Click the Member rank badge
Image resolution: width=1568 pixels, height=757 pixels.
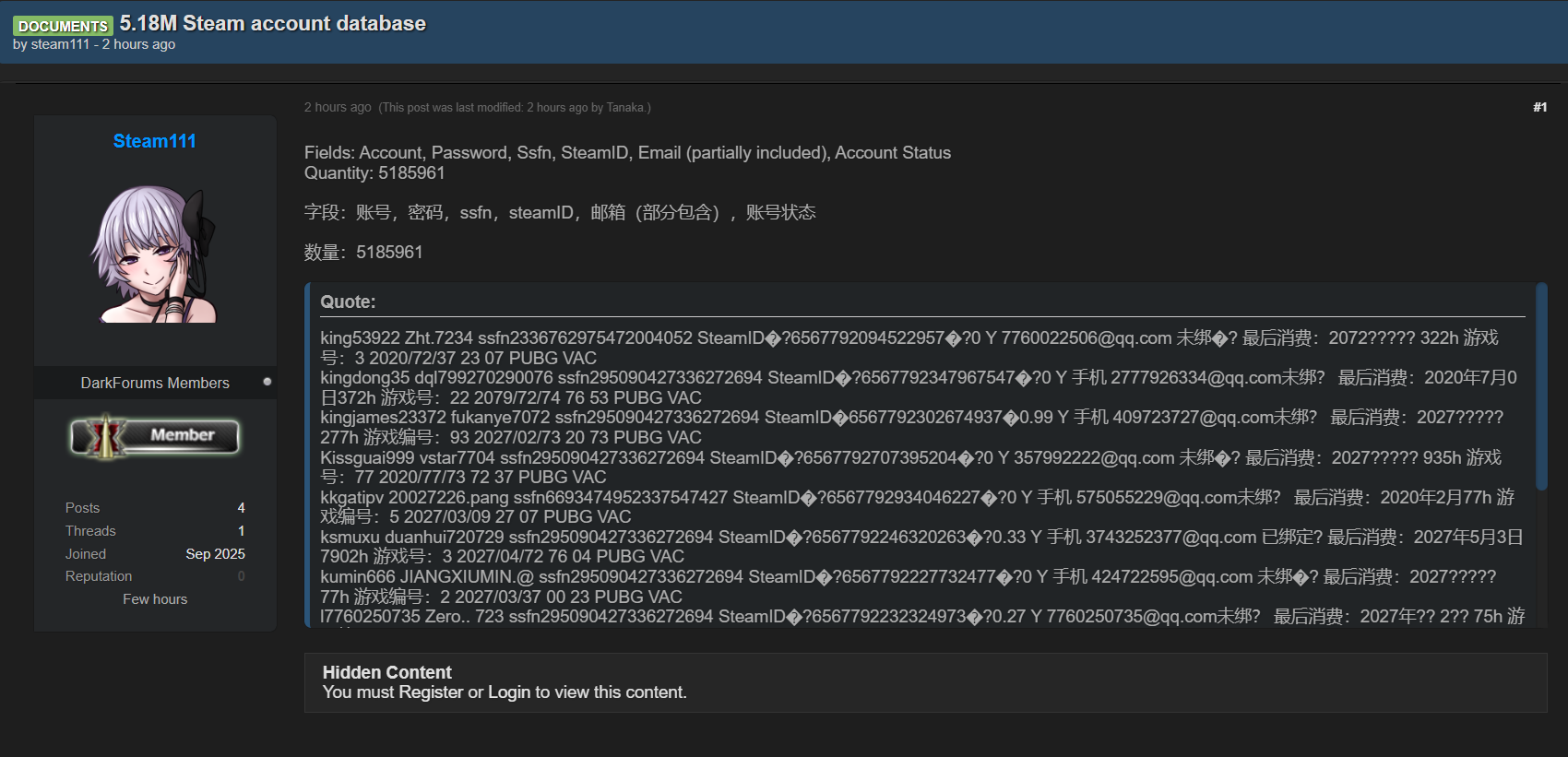[x=155, y=436]
